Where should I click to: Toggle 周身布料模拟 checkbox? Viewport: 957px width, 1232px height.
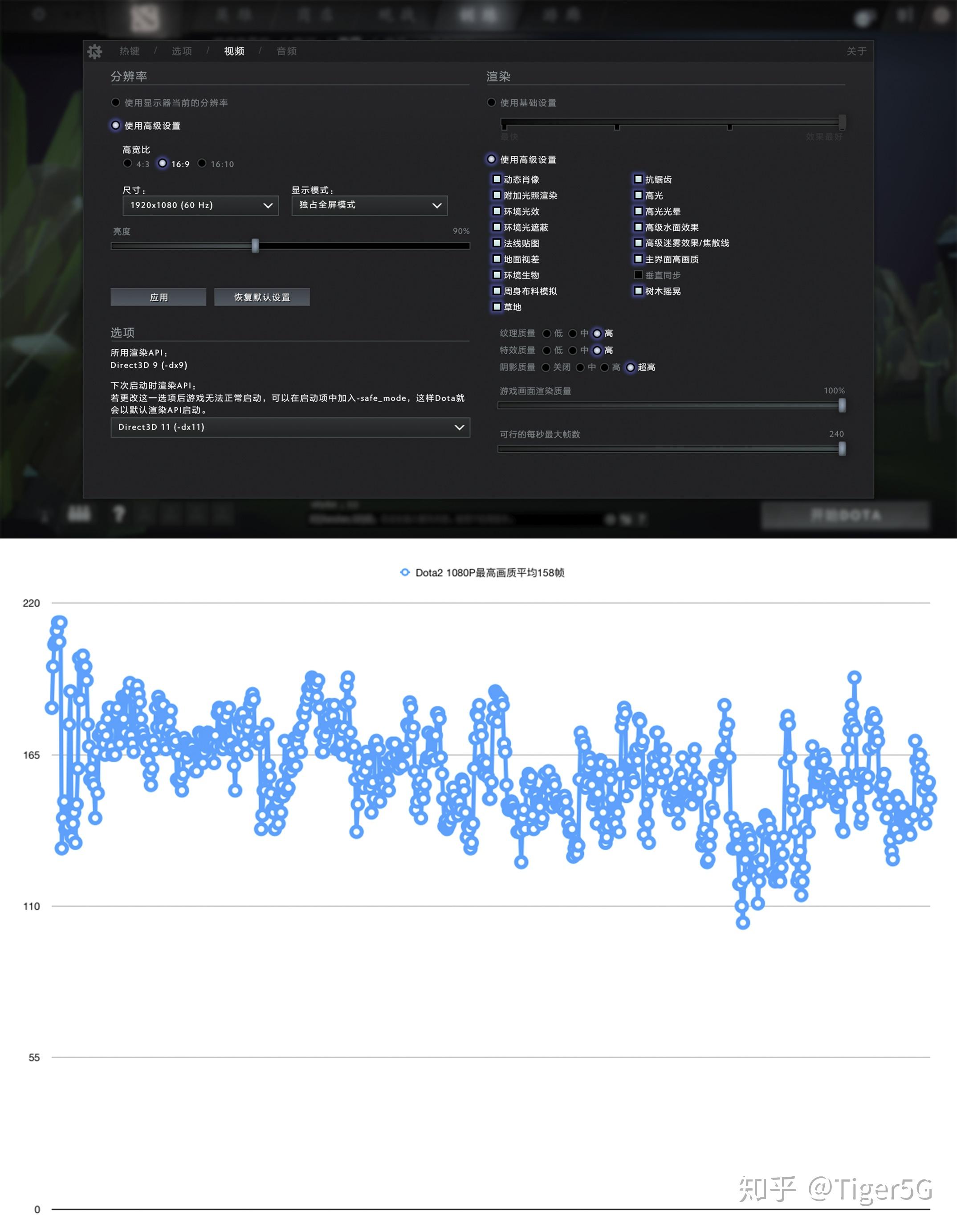497,291
